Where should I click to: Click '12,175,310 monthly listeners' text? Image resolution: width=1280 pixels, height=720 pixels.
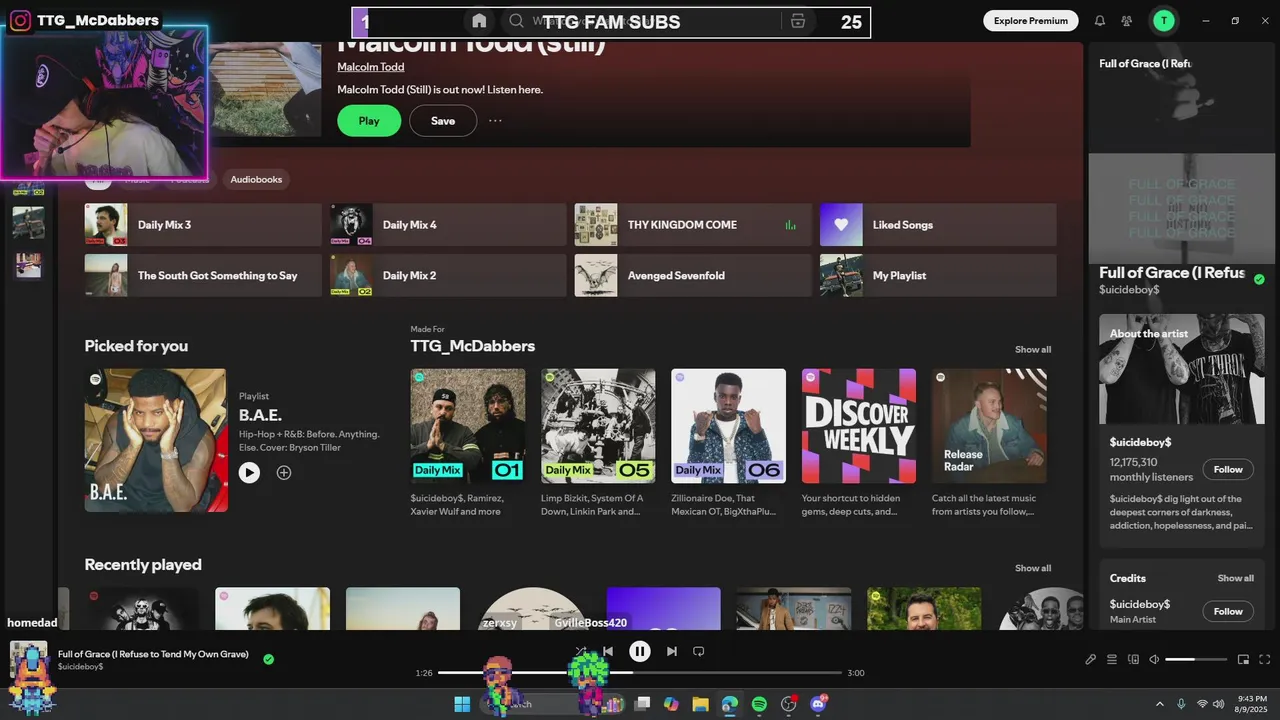pyautogui.click(x=1151, y=469)
